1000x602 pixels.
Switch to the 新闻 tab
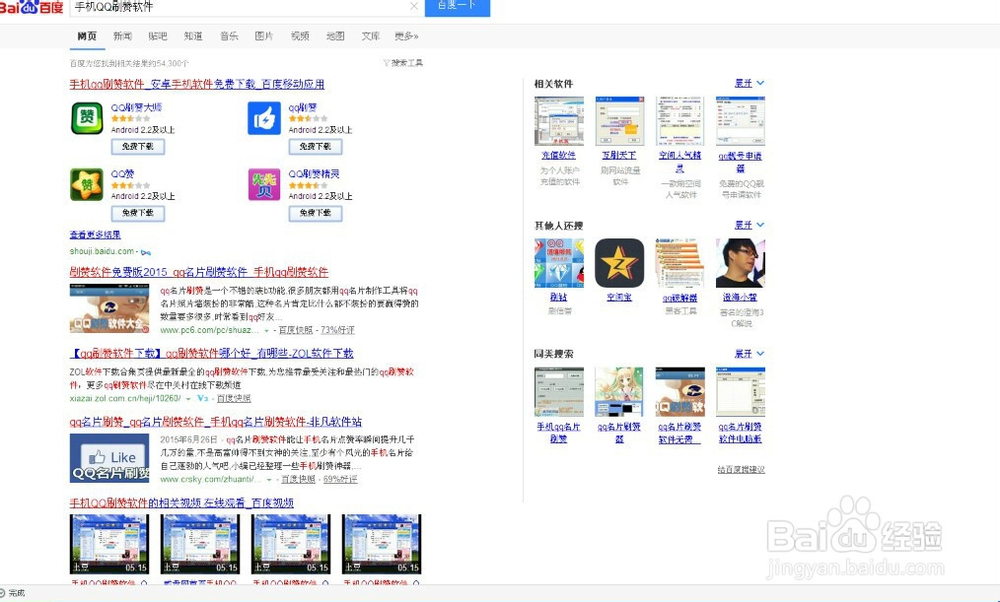click(122, 36)
